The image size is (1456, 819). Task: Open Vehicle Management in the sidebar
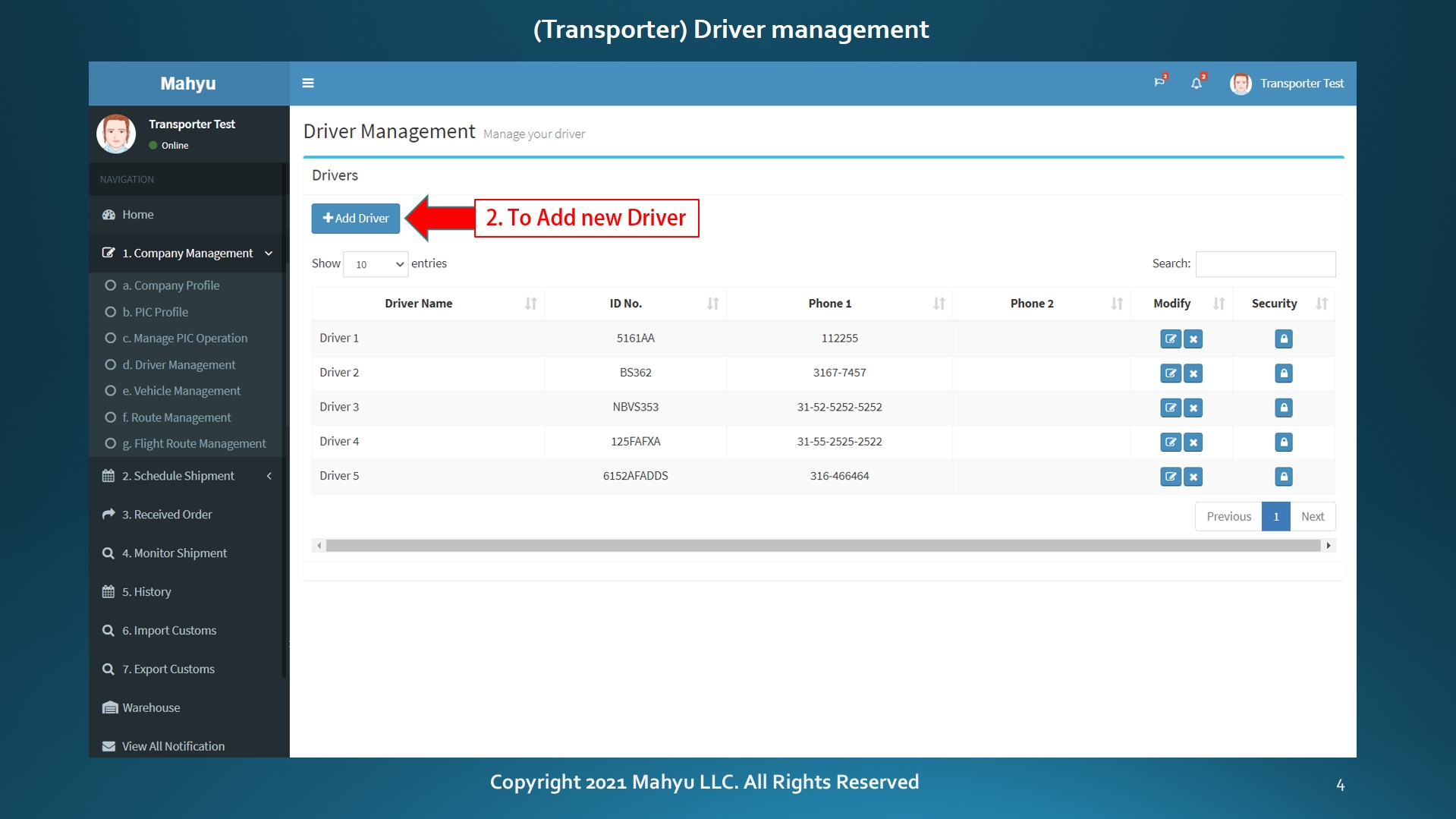[x=181, y=391]
